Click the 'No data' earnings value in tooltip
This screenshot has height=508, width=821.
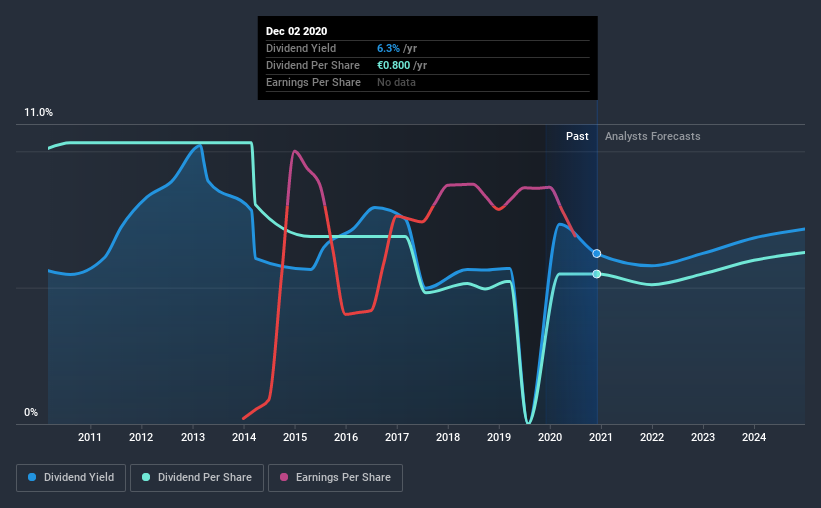tap(396, 82)
